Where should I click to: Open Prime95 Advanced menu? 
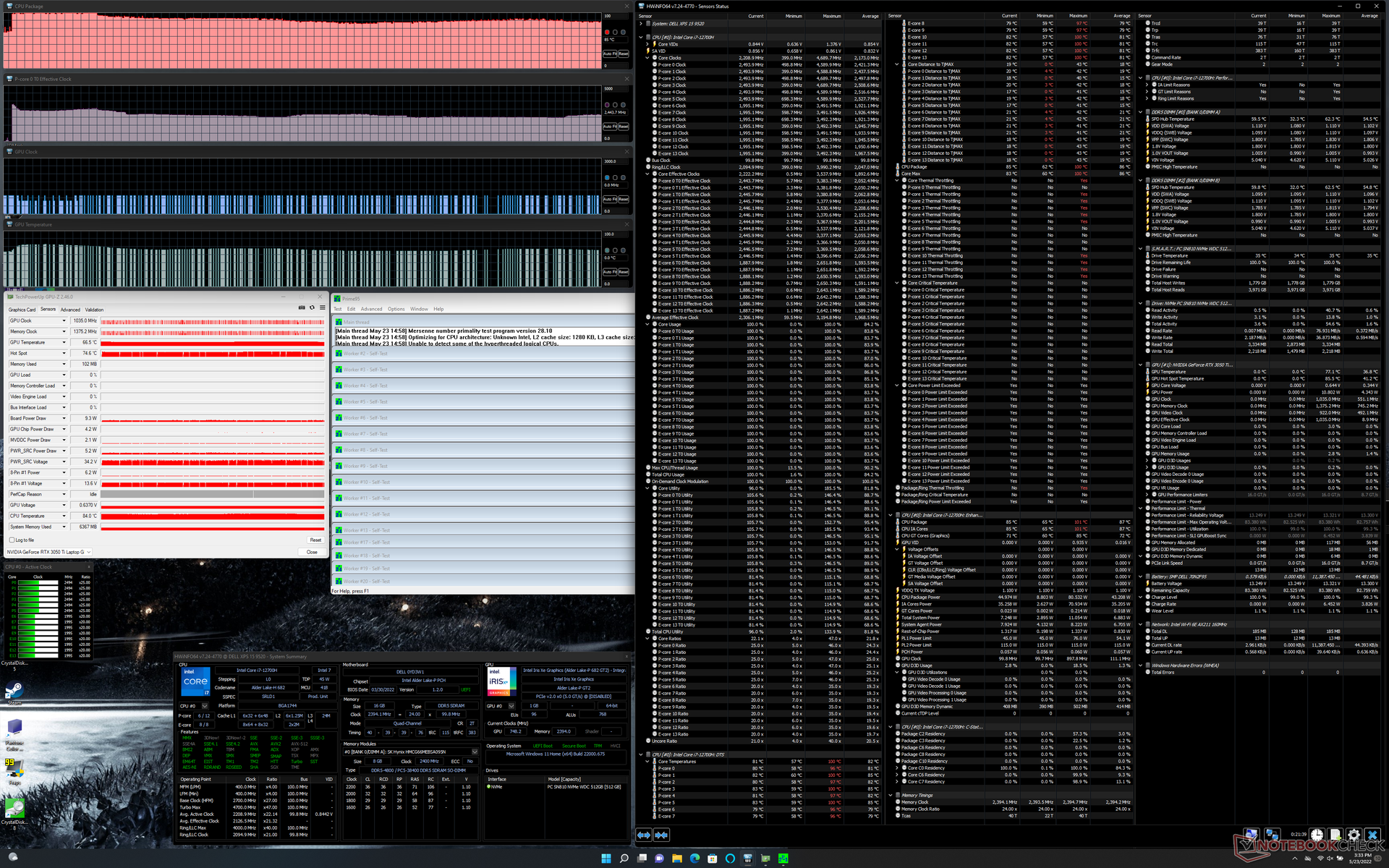click(371, 309)
